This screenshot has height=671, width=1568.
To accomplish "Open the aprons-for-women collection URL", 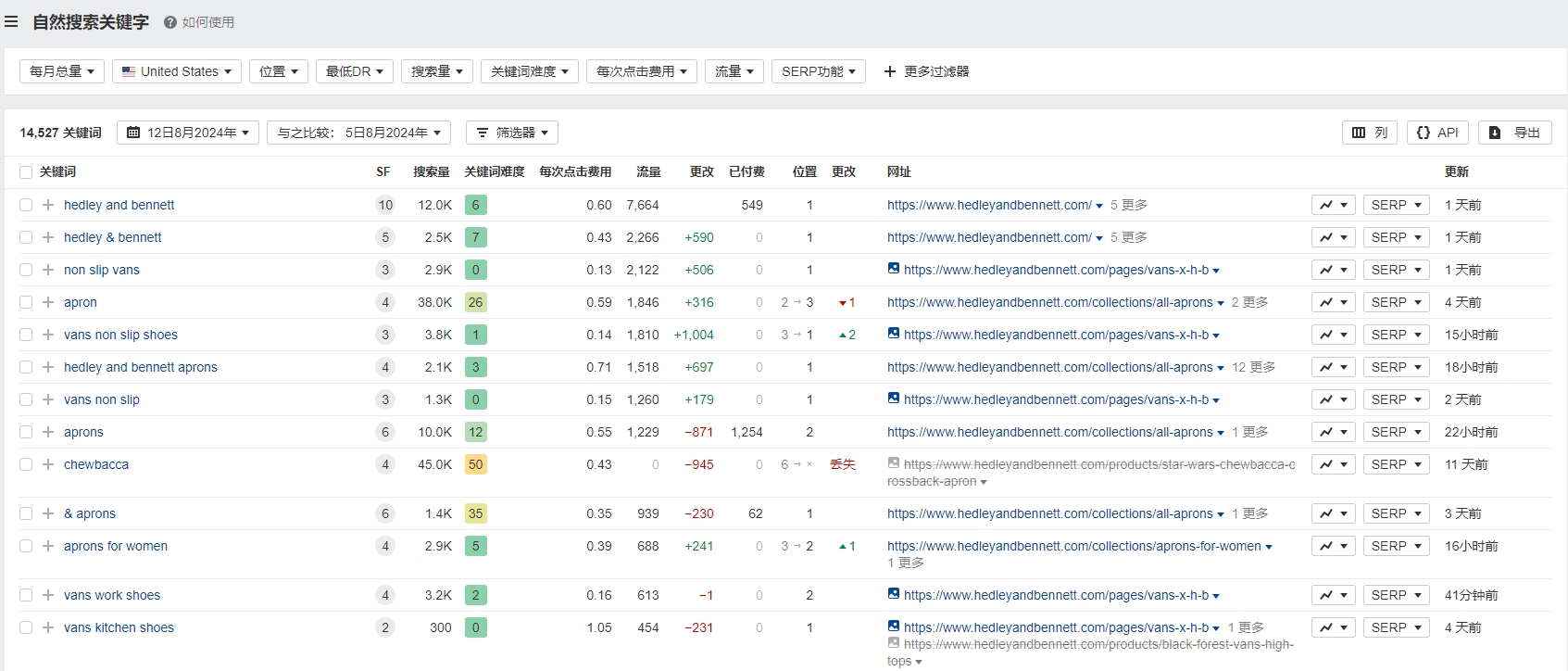I will pos(1074,546).
